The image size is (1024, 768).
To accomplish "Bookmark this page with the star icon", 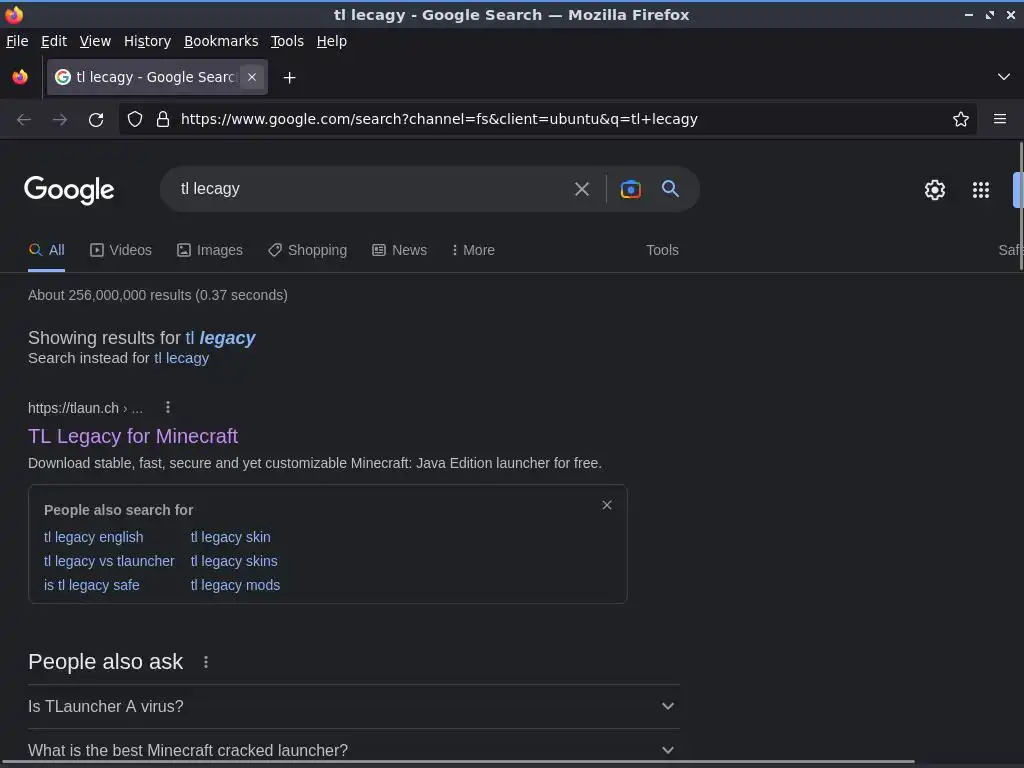I will [961, 120].
